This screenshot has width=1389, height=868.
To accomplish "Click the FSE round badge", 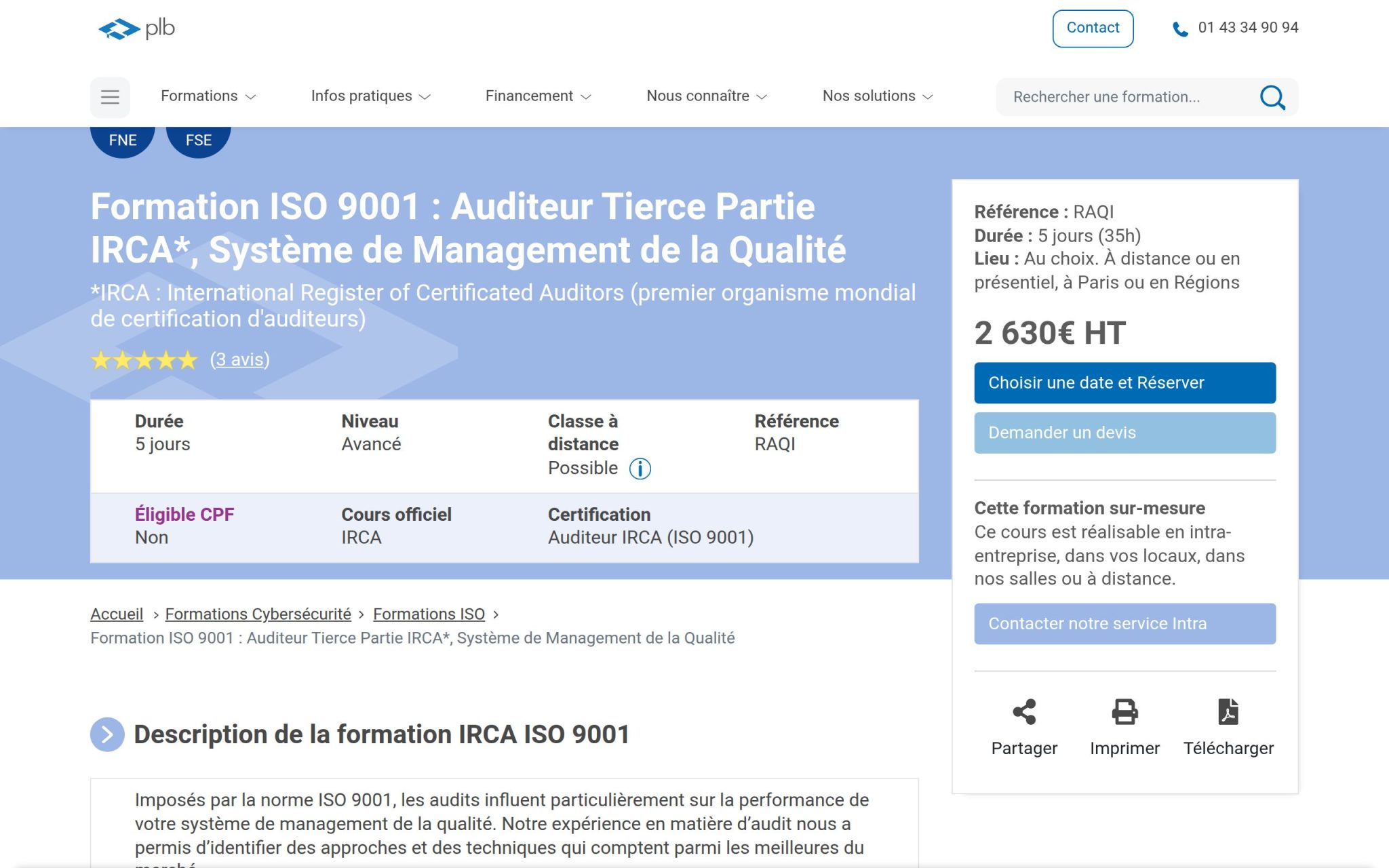I will pos(199,140).
